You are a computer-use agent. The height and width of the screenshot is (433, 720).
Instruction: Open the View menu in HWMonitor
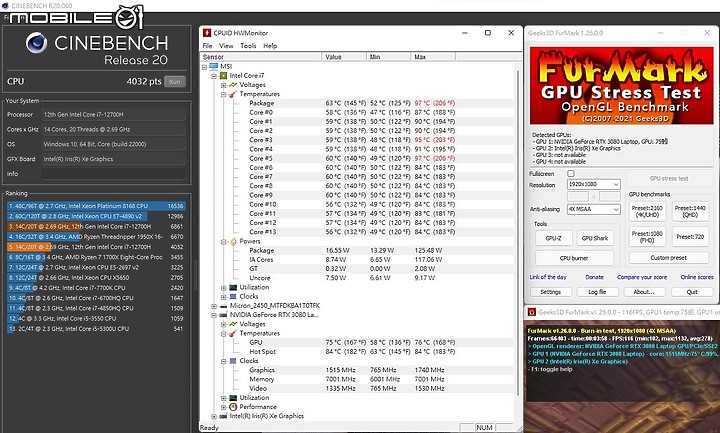(226, 46)
